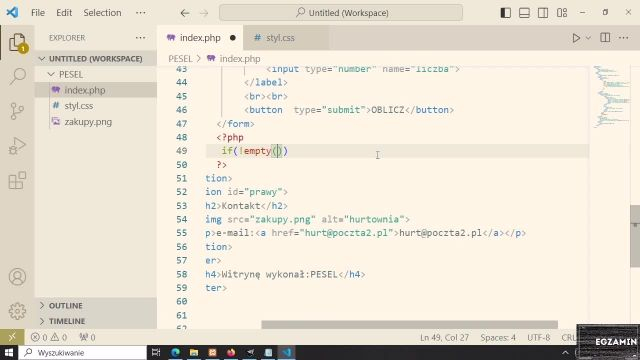The height and width of the screenshot is (360, 640).
Task: Collapse the UNTITLED (WORKSPACE) section
Action: click(96, 59)
